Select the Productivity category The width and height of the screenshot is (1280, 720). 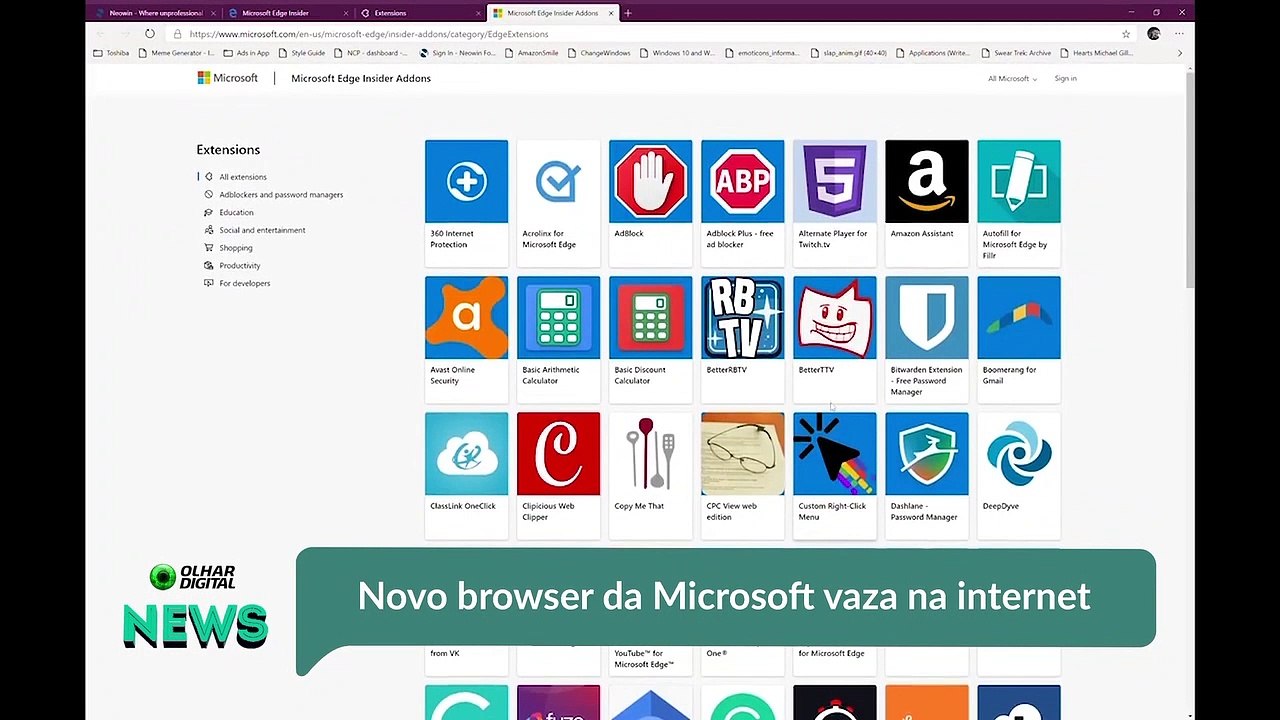pos(232,266)
